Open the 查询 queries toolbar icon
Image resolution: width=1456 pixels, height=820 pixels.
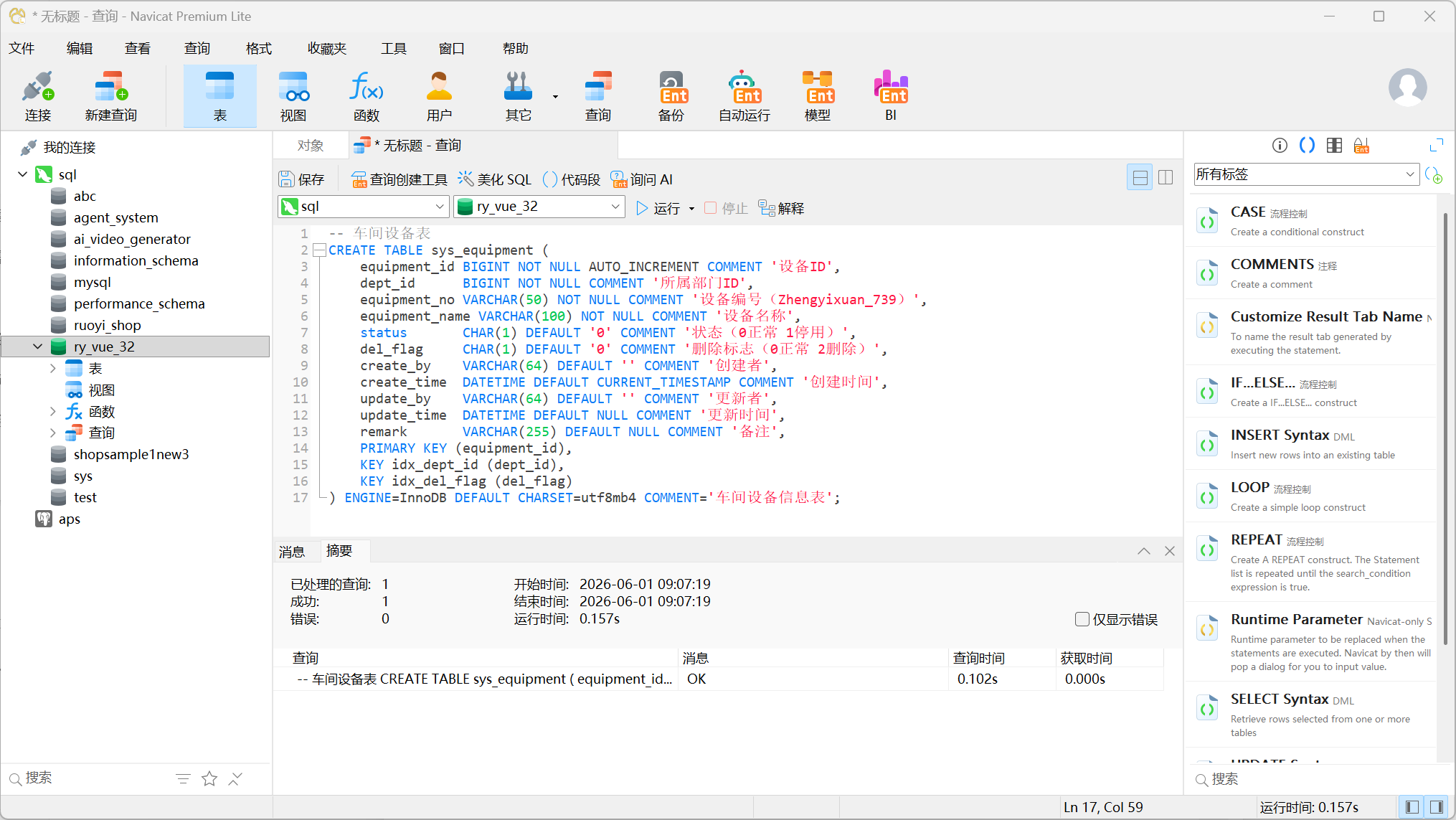tap(597, 97)
